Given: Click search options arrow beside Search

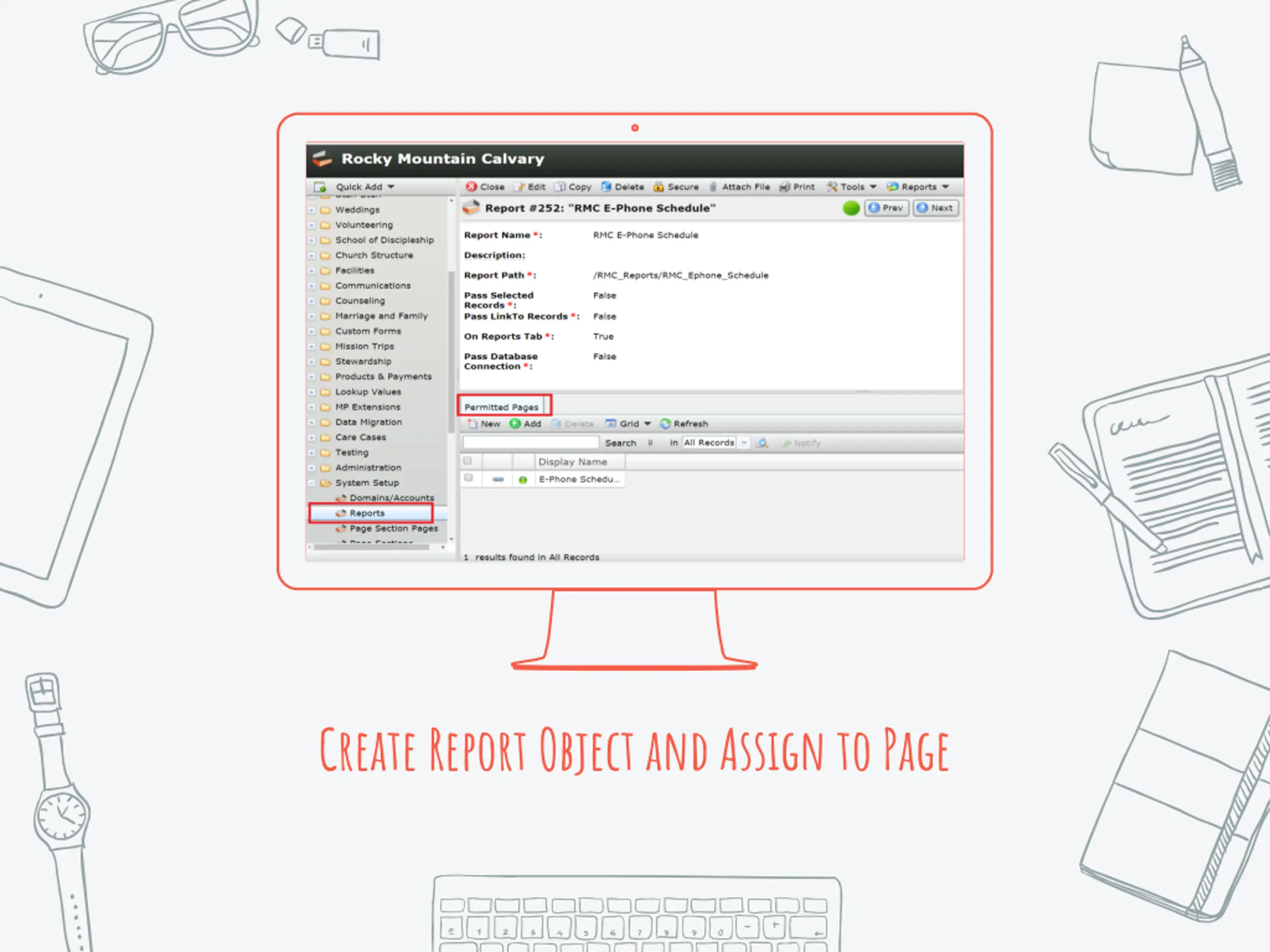Looking at the screenshot, I should 650,442.
